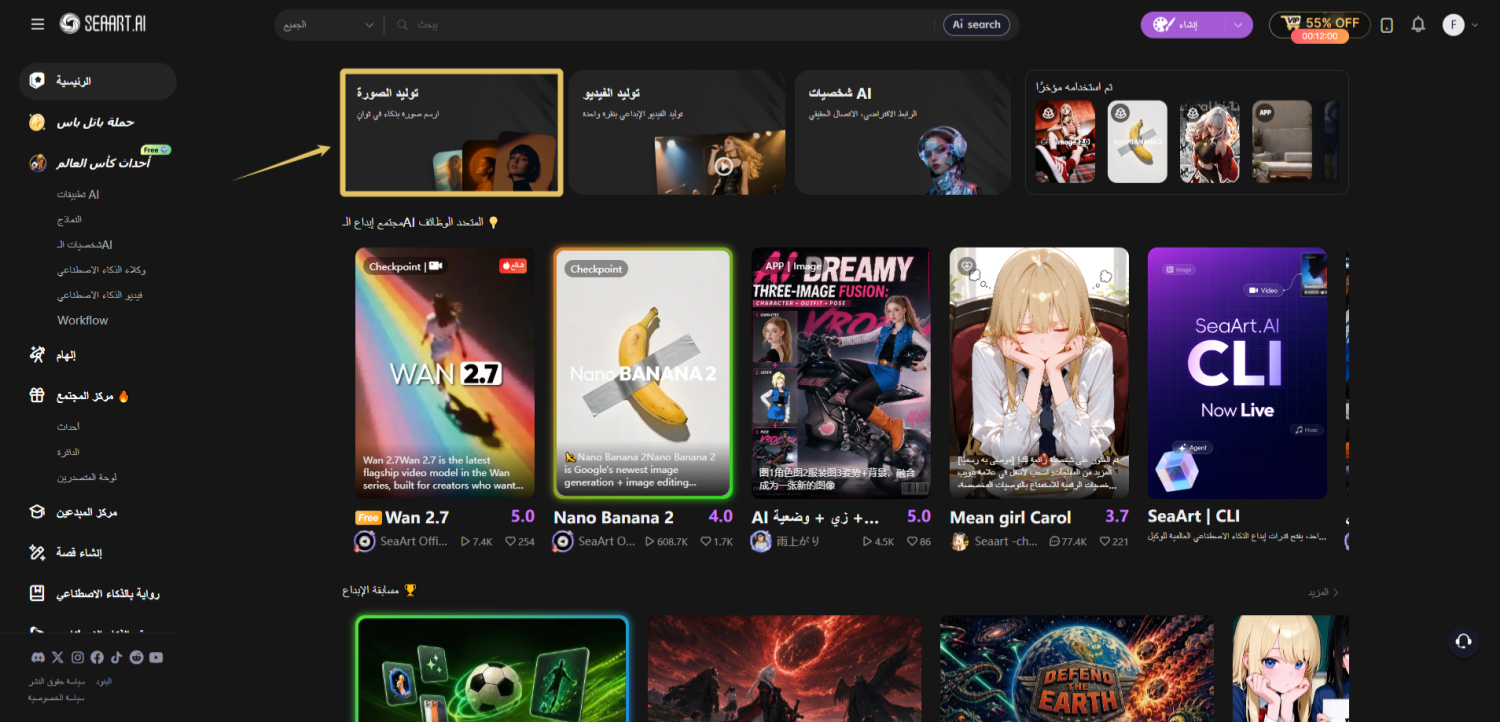Screen dimensions: 1500x722
Task: Click the X (Twitter) icon in footer
Action: [57, 657]
